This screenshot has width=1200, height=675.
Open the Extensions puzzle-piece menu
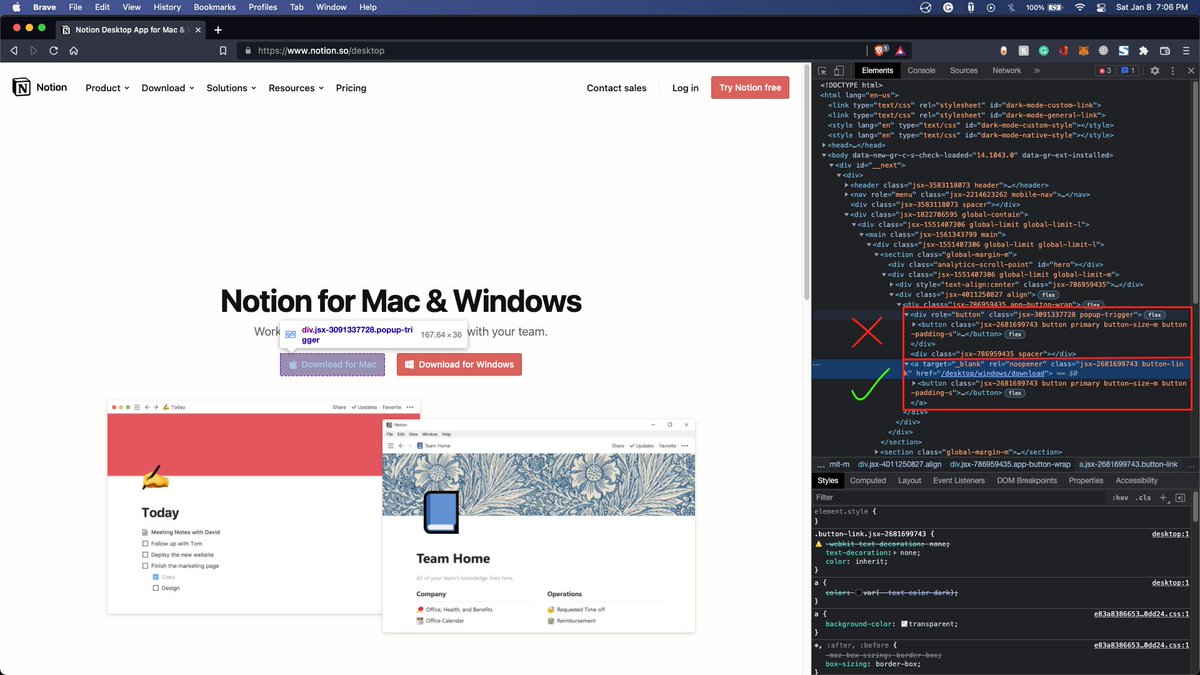point(1143,51)
